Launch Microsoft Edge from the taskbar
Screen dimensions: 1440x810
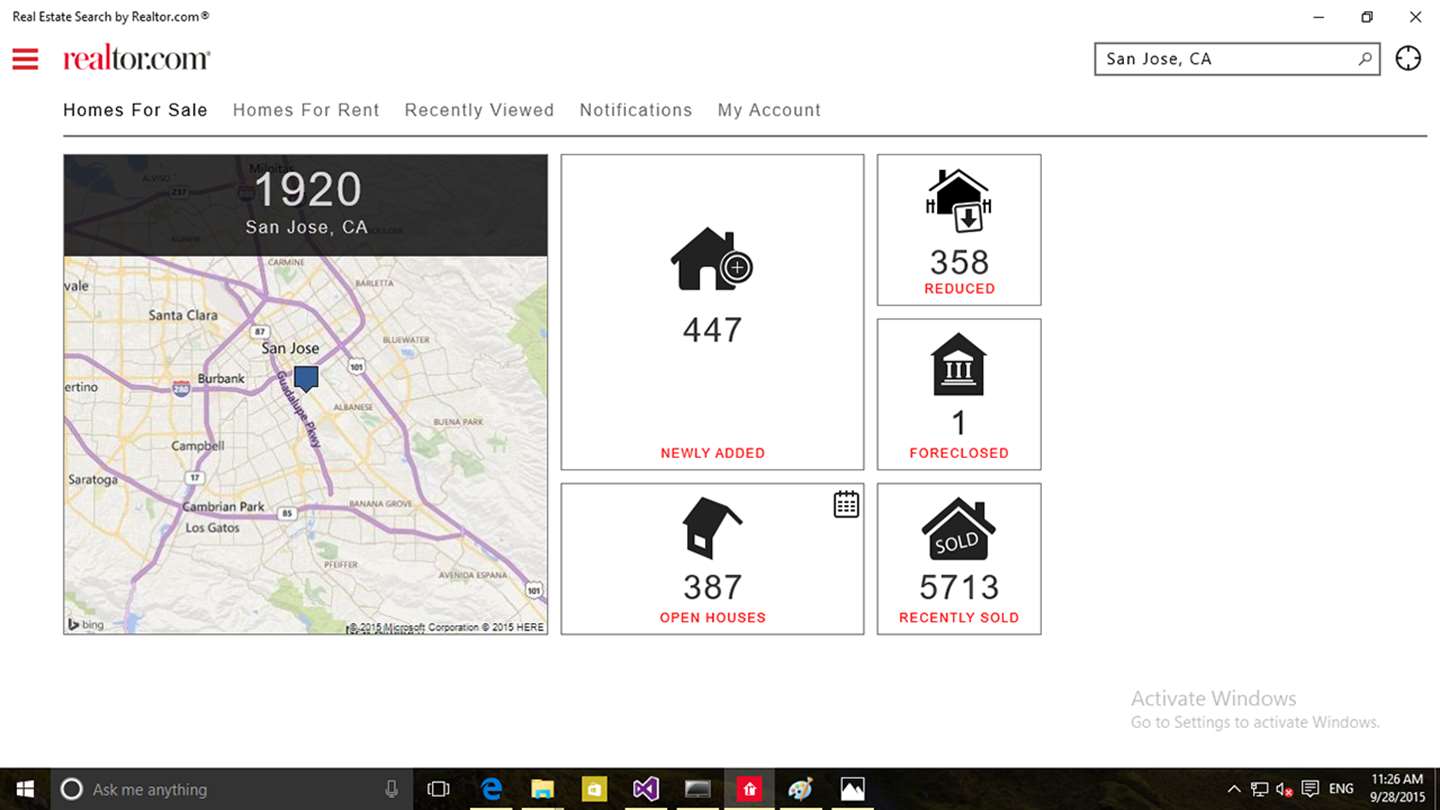[x=491, y=789]
